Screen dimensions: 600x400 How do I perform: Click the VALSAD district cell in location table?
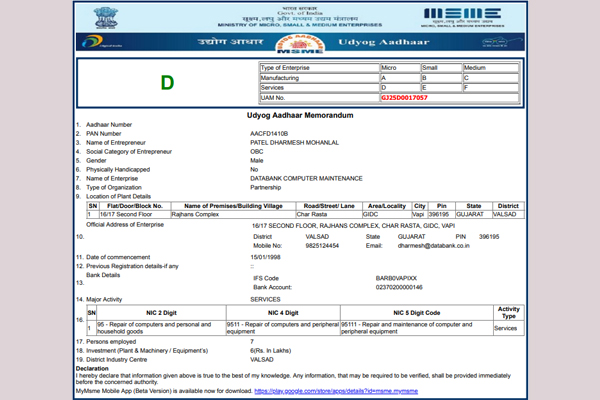(508, 214)
